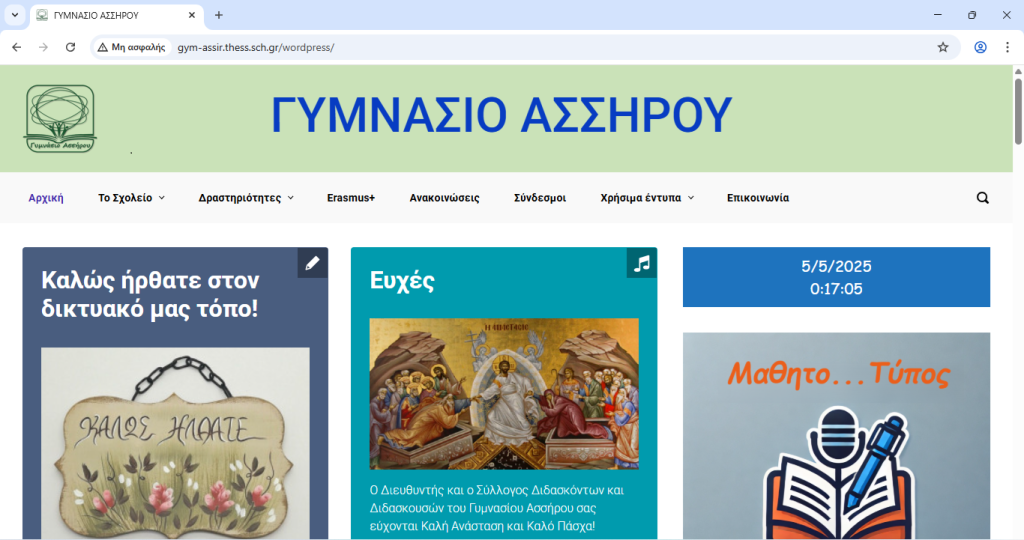Open the Επικοινωνία menu item
The height and width of the screenshot is (540, 1024).
click(758, 198)
